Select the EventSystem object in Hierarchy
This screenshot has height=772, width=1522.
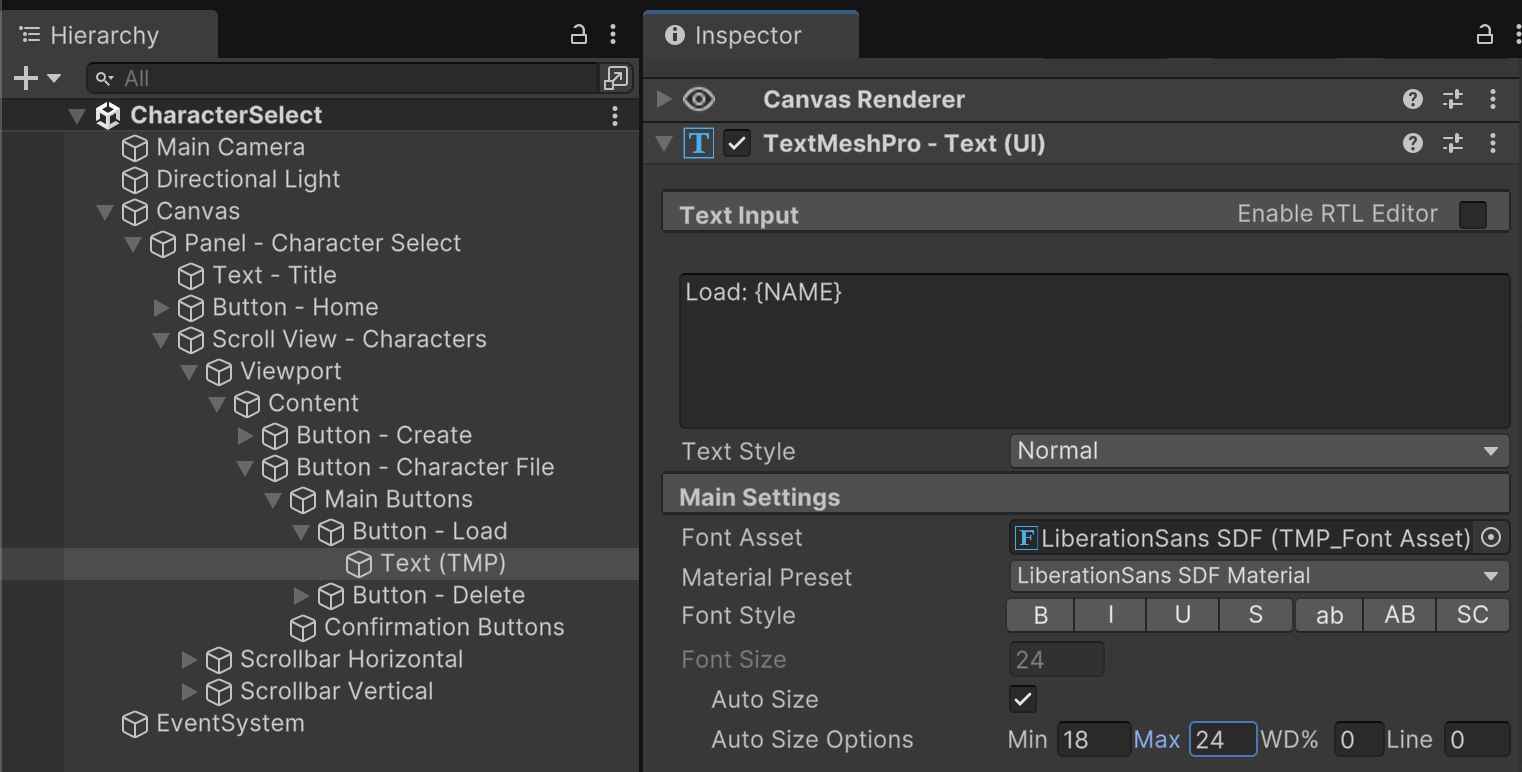click(230, 724)
